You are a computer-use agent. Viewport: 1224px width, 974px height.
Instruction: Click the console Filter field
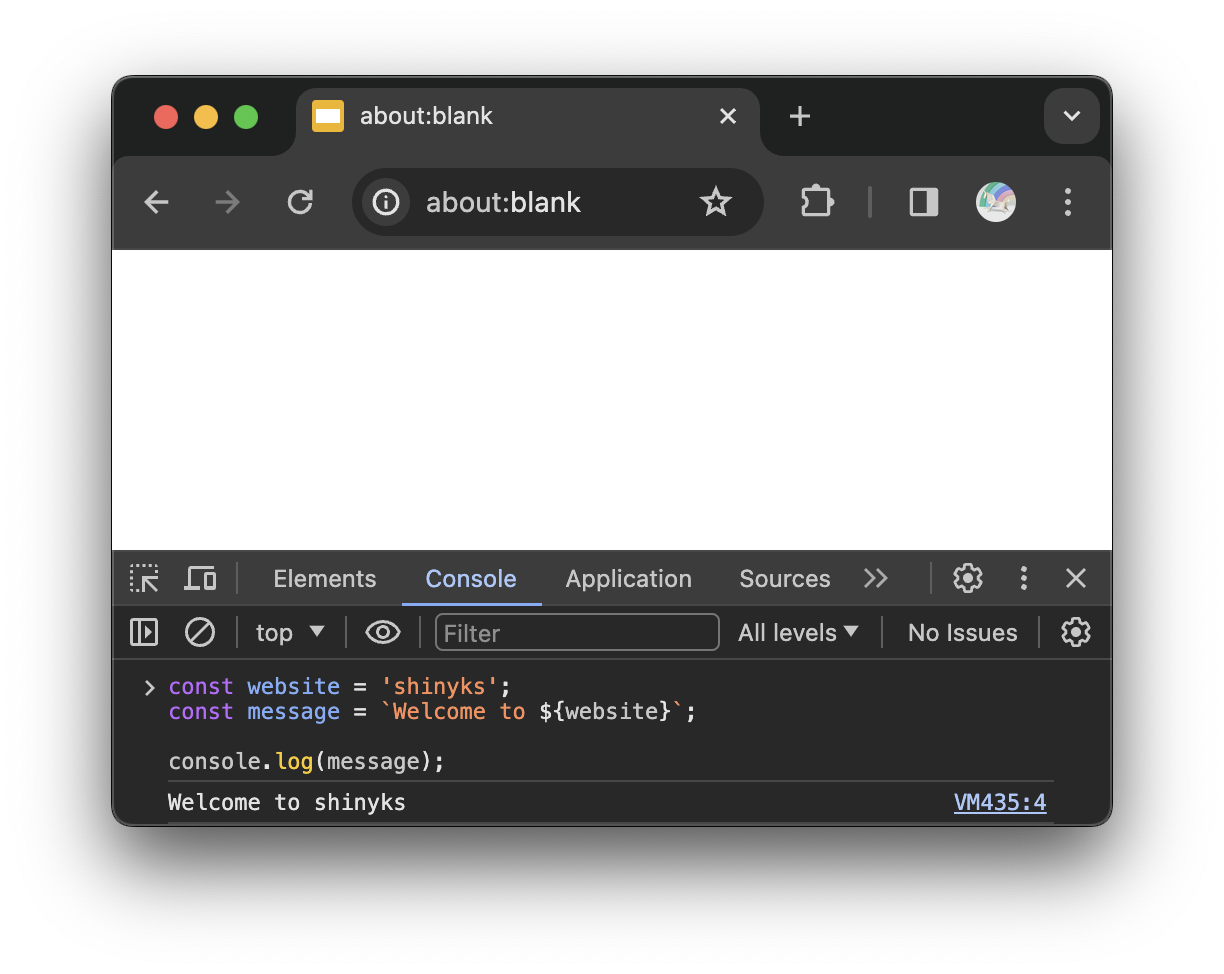(577, 633)
